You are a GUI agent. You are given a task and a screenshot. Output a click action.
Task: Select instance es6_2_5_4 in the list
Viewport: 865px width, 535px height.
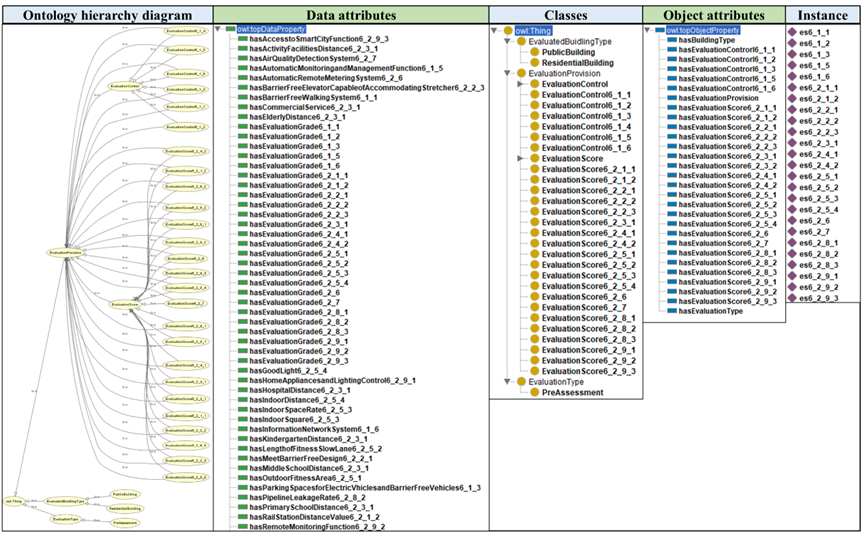(824, 209)
